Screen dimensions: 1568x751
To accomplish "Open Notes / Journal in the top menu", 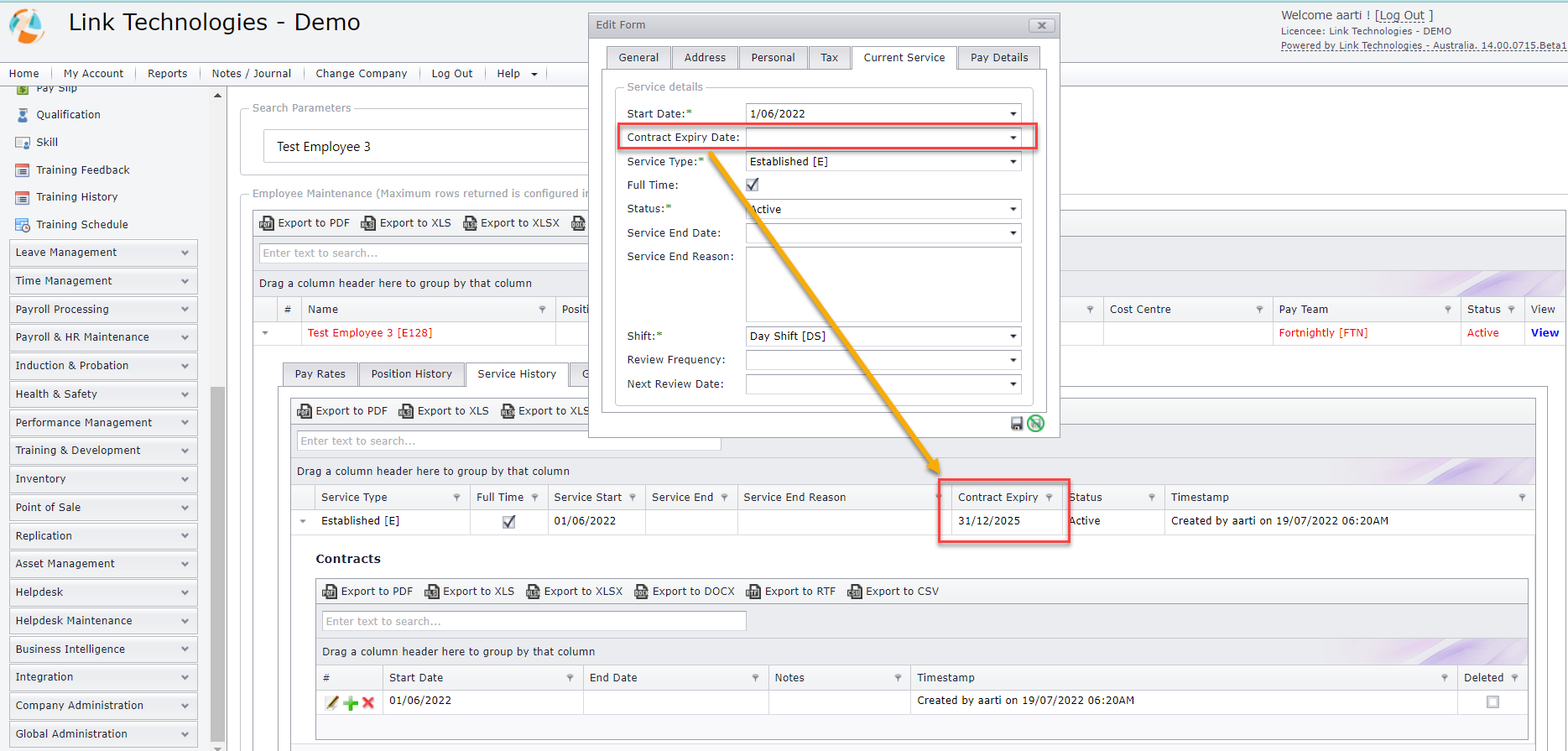I will pos(252,74).
